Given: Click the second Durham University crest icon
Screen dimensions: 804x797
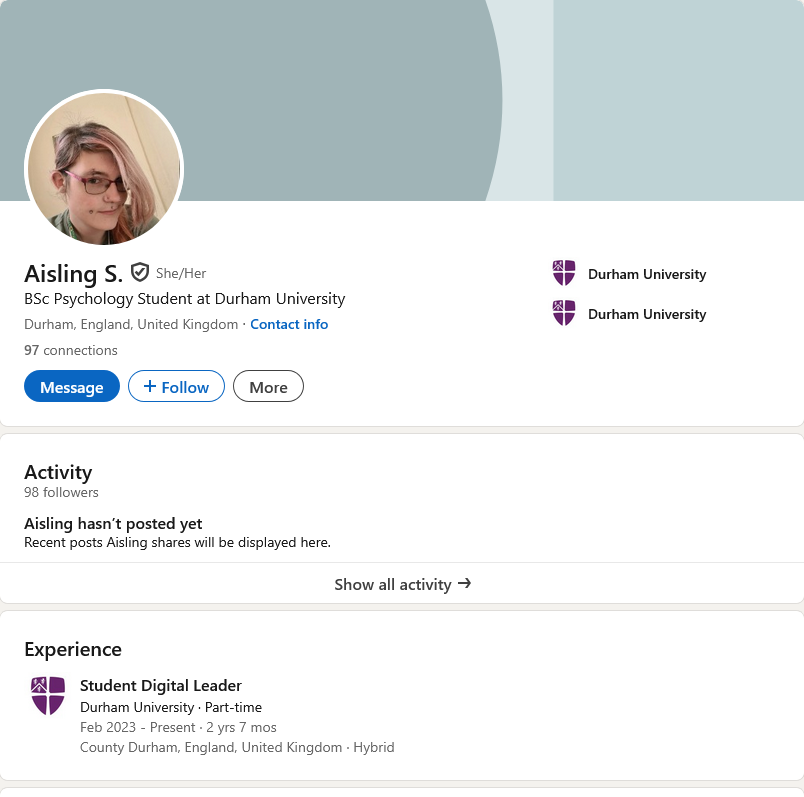Looking at the screenshot, I should tap(564, 313).
